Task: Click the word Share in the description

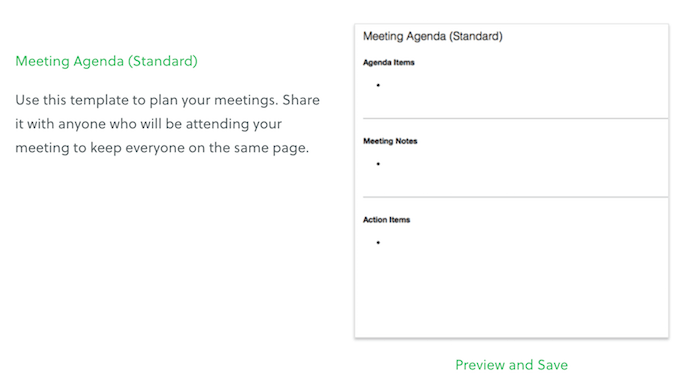Action: [x=301, y=100]
